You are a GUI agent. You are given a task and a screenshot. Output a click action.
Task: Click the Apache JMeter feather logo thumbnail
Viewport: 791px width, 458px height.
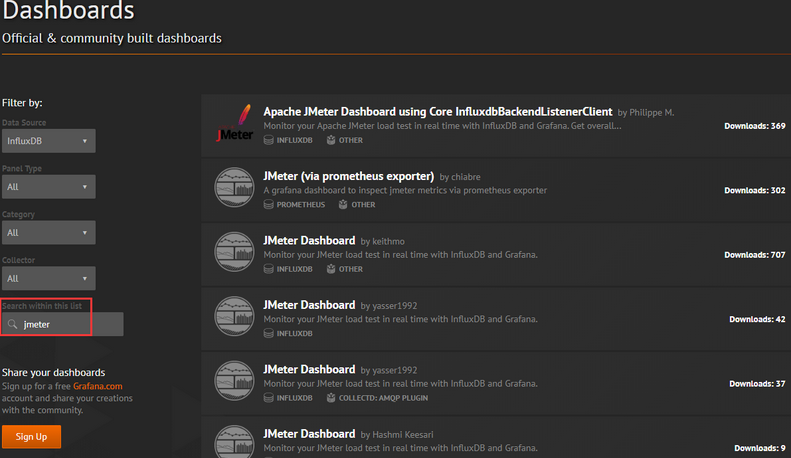235,124
